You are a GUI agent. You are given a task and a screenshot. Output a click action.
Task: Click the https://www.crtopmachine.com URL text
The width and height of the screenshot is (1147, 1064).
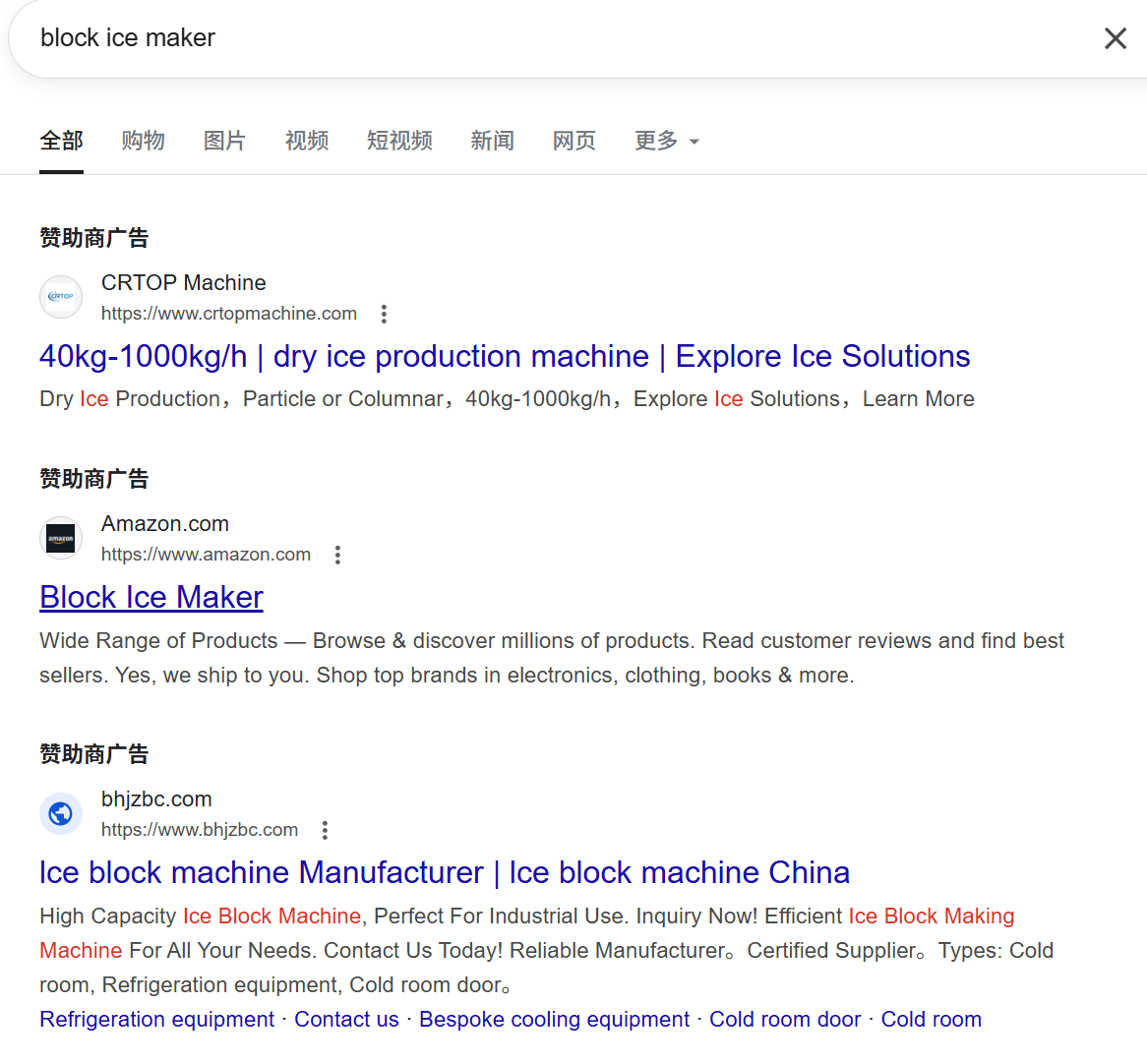[x=229, y=314]
